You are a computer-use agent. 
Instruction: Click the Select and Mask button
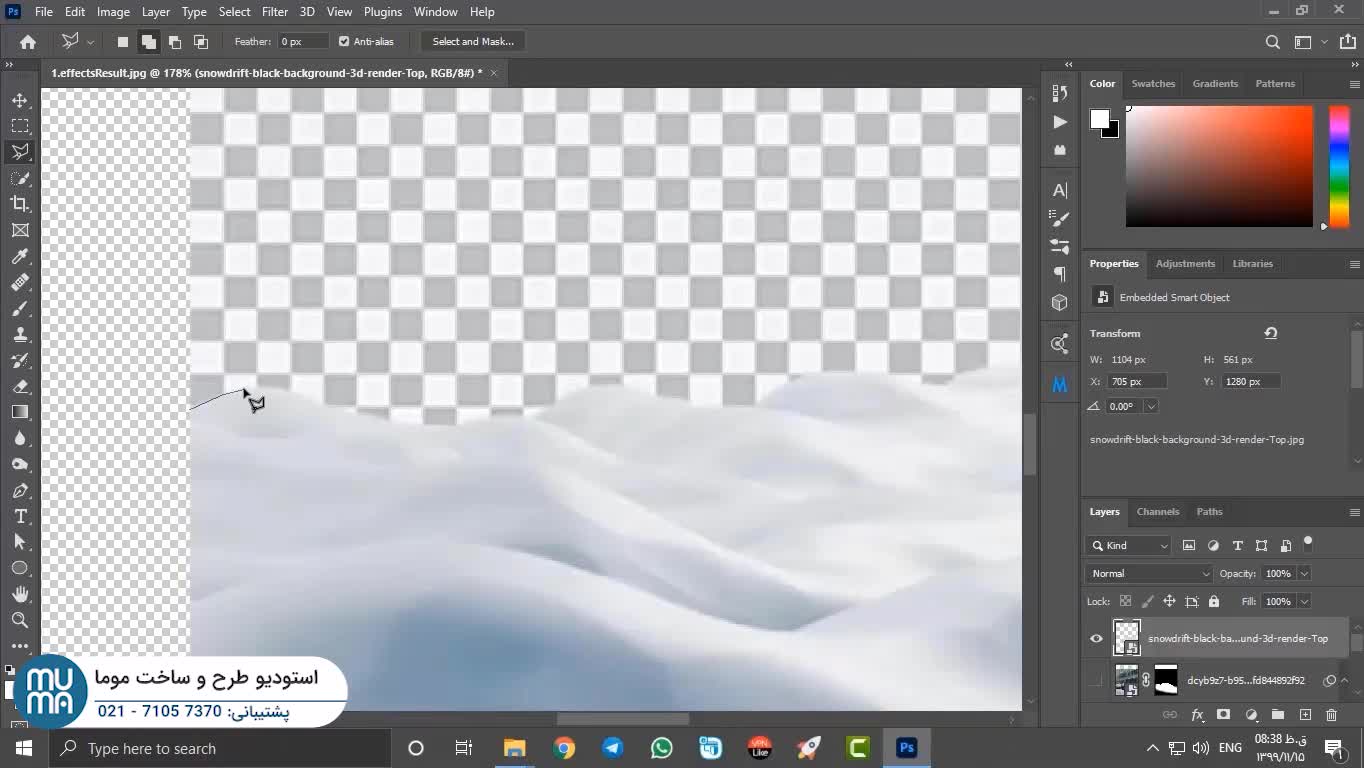(473, 42)
